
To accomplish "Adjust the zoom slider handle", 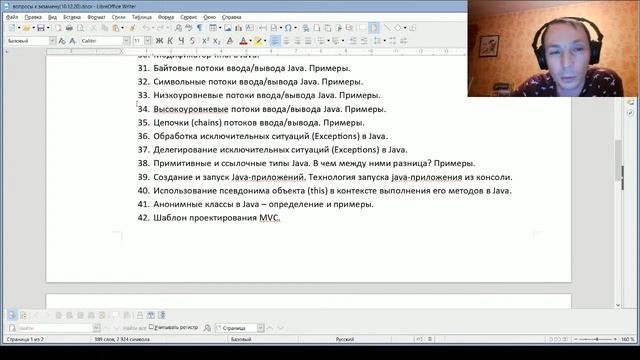I will point(597,339).
